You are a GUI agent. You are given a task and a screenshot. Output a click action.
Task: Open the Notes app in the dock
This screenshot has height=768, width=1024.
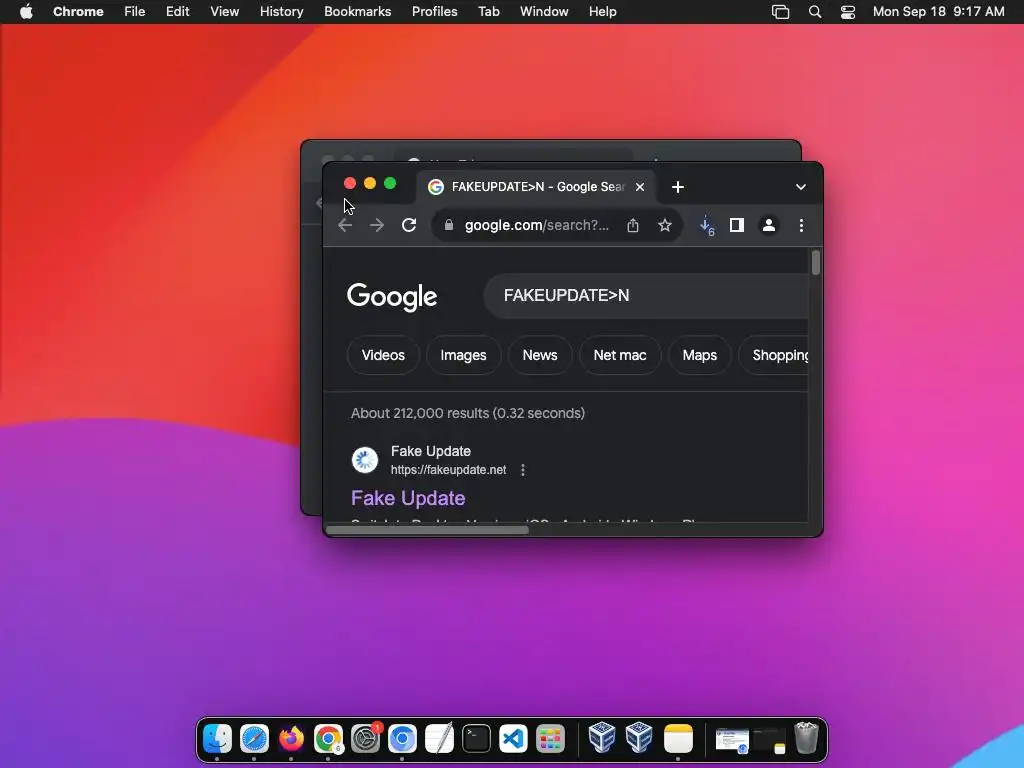[678, 739]
